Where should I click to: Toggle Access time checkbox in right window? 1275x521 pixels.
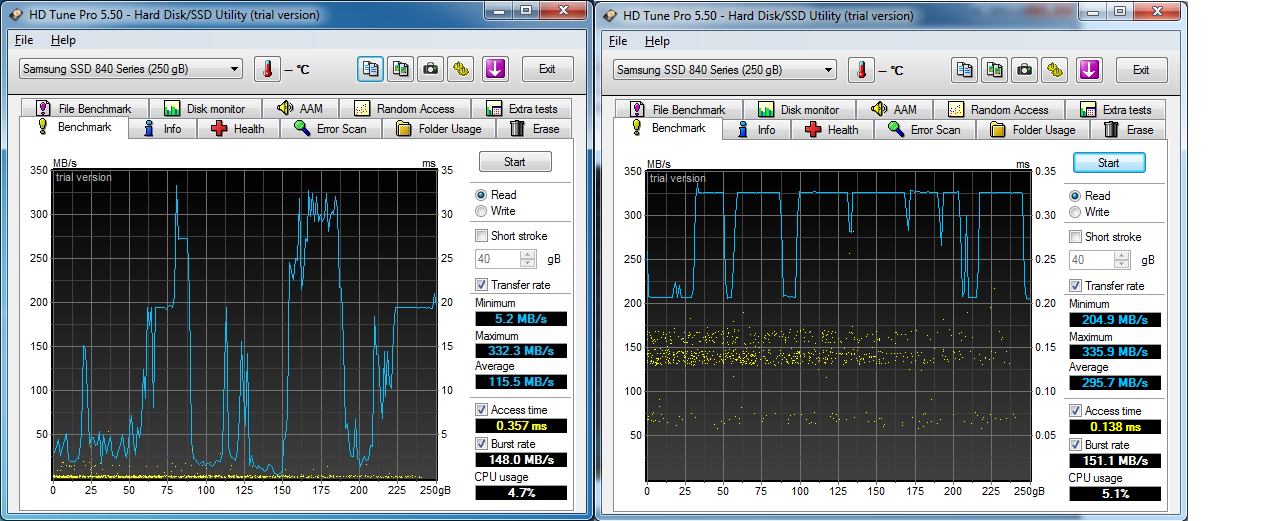(1076, 411)
